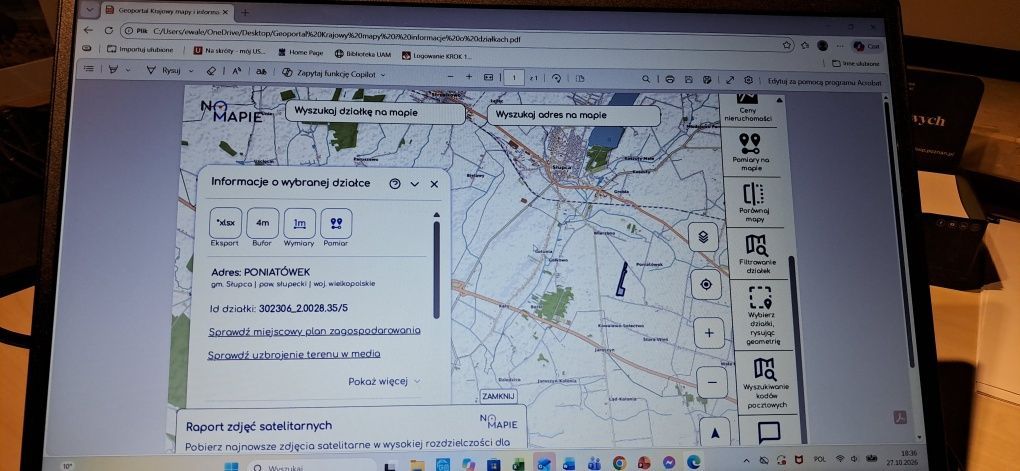Screen dimensions: 1020x471
Task: Open PDF table of contents icon
Action: pos(89,68)
